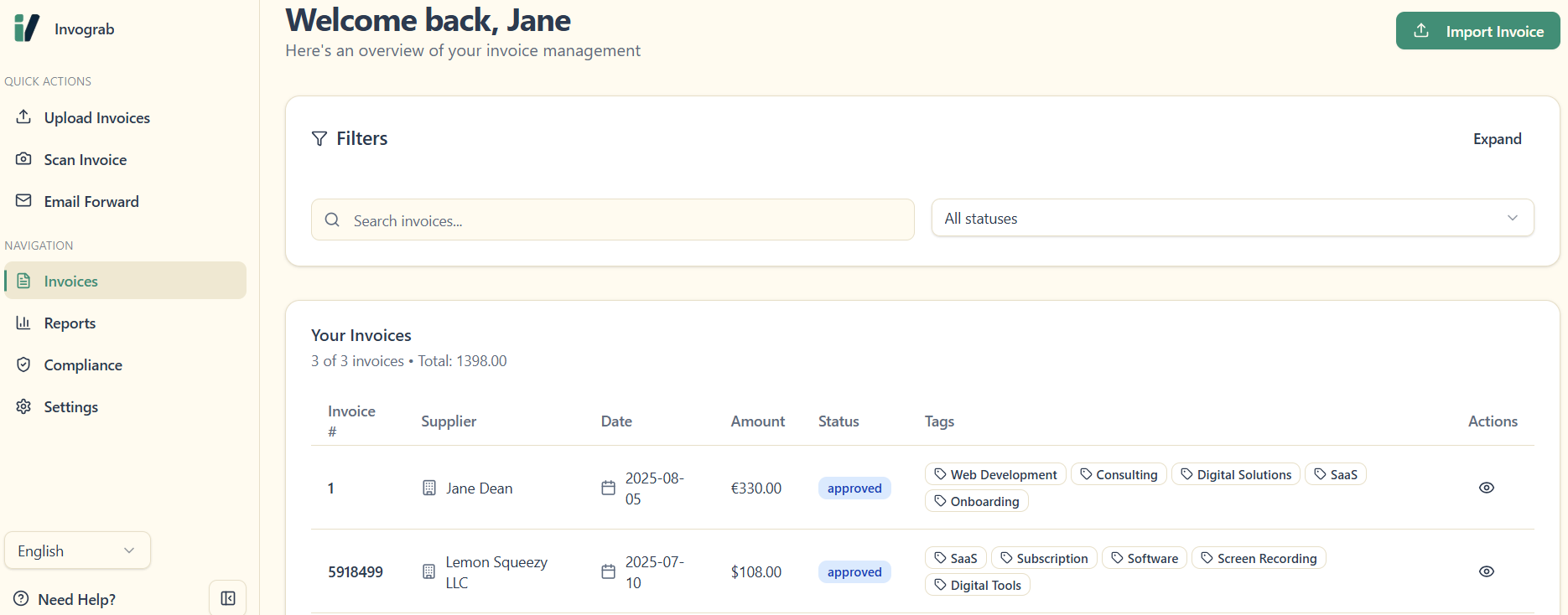Click the upload icon beside Upload Invoices
Viewport: 1568px width, 615px height.
(23, 116)
